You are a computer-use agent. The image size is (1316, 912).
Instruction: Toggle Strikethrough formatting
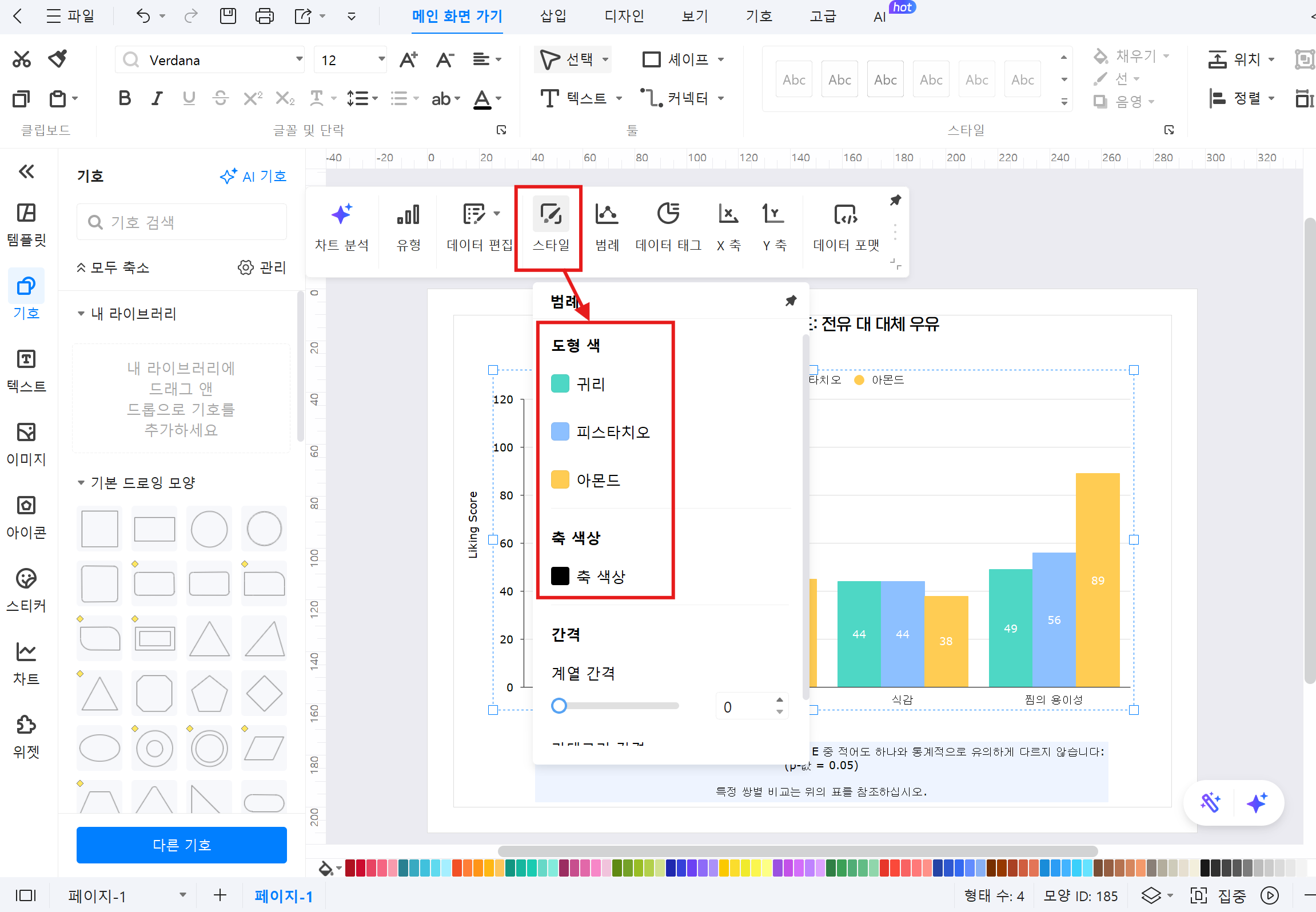[x=220, y=99]
